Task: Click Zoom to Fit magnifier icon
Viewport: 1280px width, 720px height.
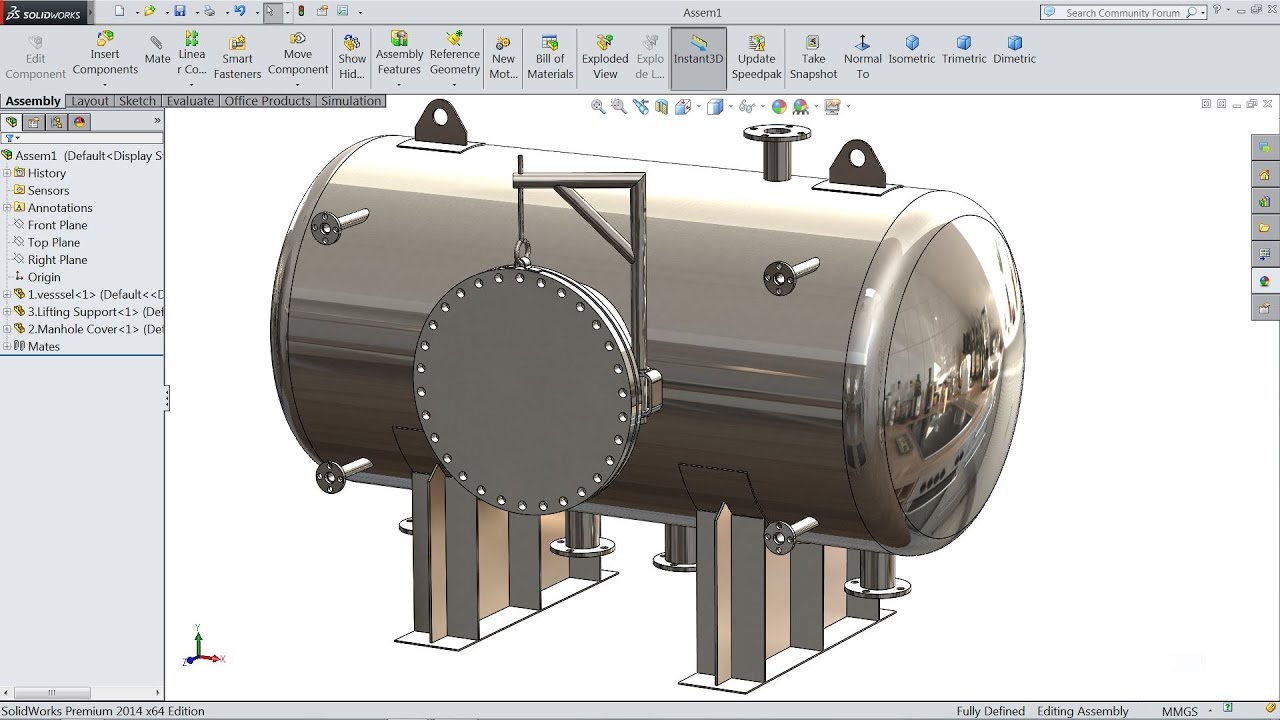Action: (x=598, y=107)
